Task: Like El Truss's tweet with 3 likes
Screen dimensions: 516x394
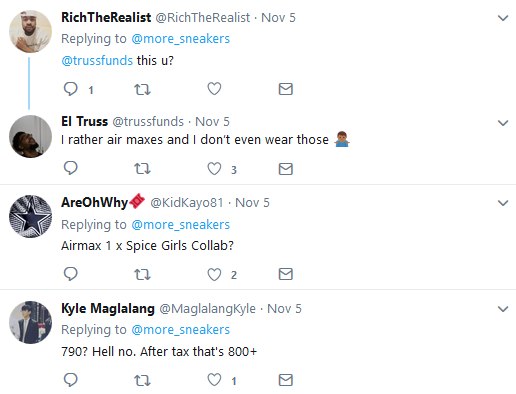Action: [x=214, y=169]
